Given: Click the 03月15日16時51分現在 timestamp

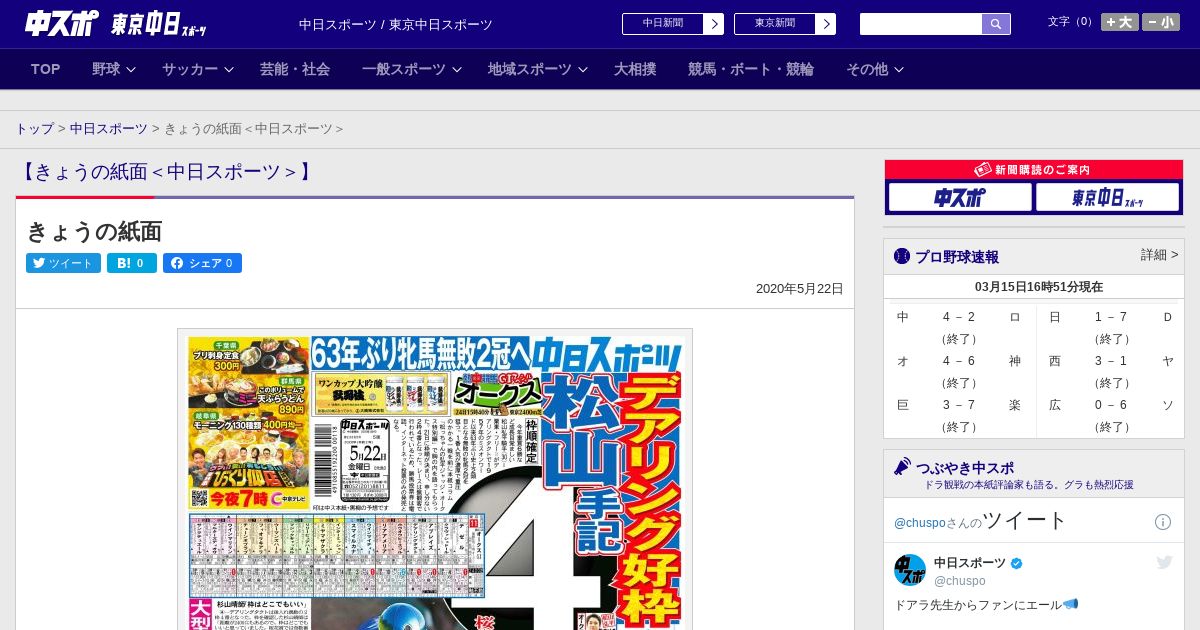Looking at the screenshot, I should (x=1039, y=287).
